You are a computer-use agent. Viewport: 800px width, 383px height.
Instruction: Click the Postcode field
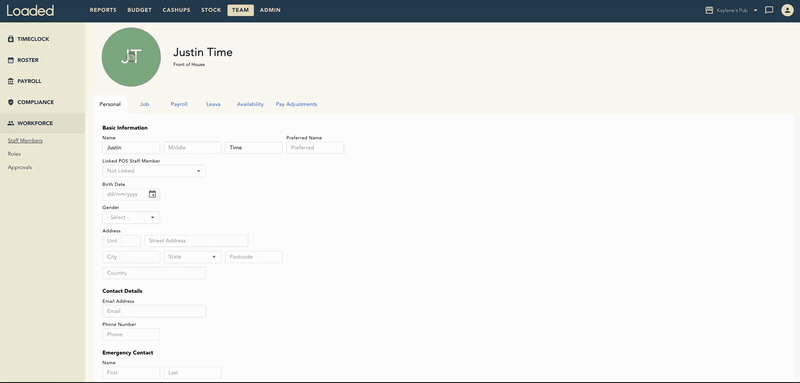(254, 257)
